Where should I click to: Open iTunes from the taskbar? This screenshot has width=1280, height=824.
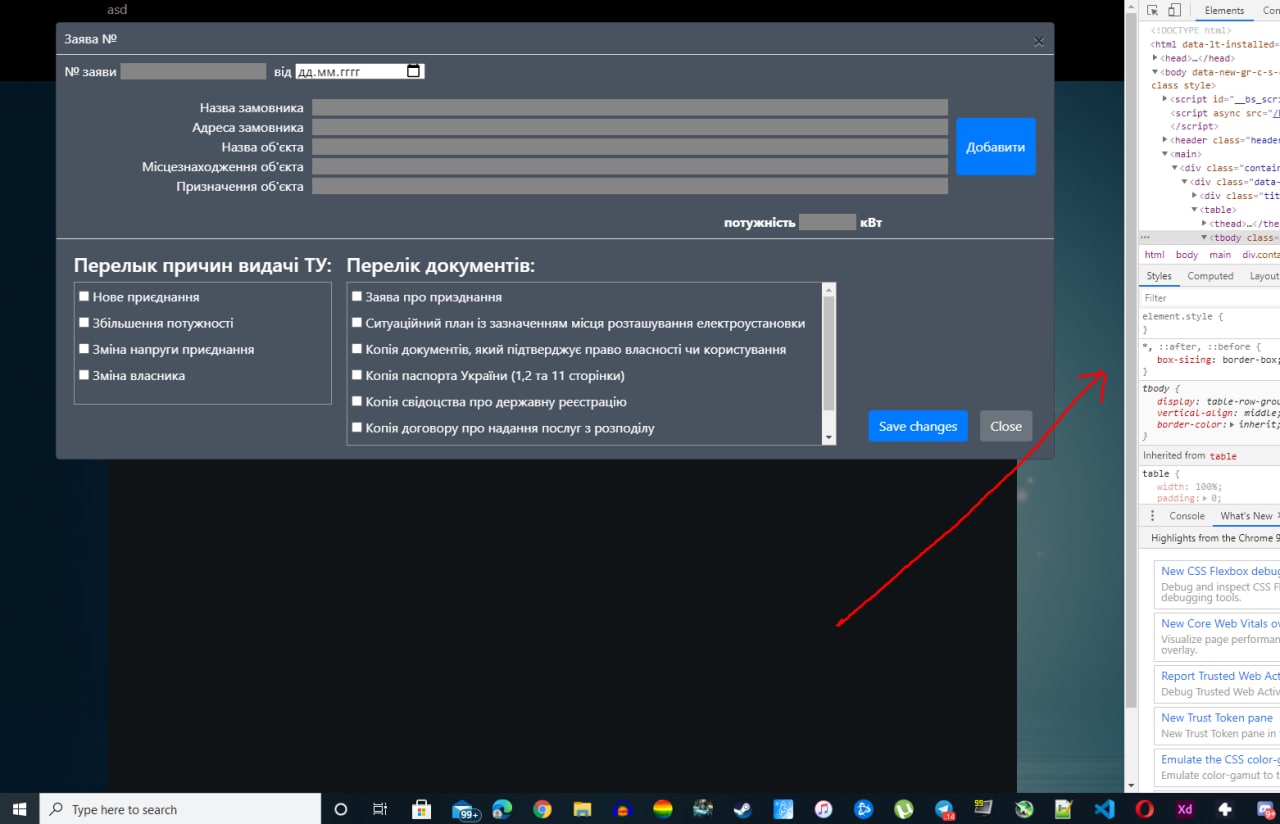[823, 809]
